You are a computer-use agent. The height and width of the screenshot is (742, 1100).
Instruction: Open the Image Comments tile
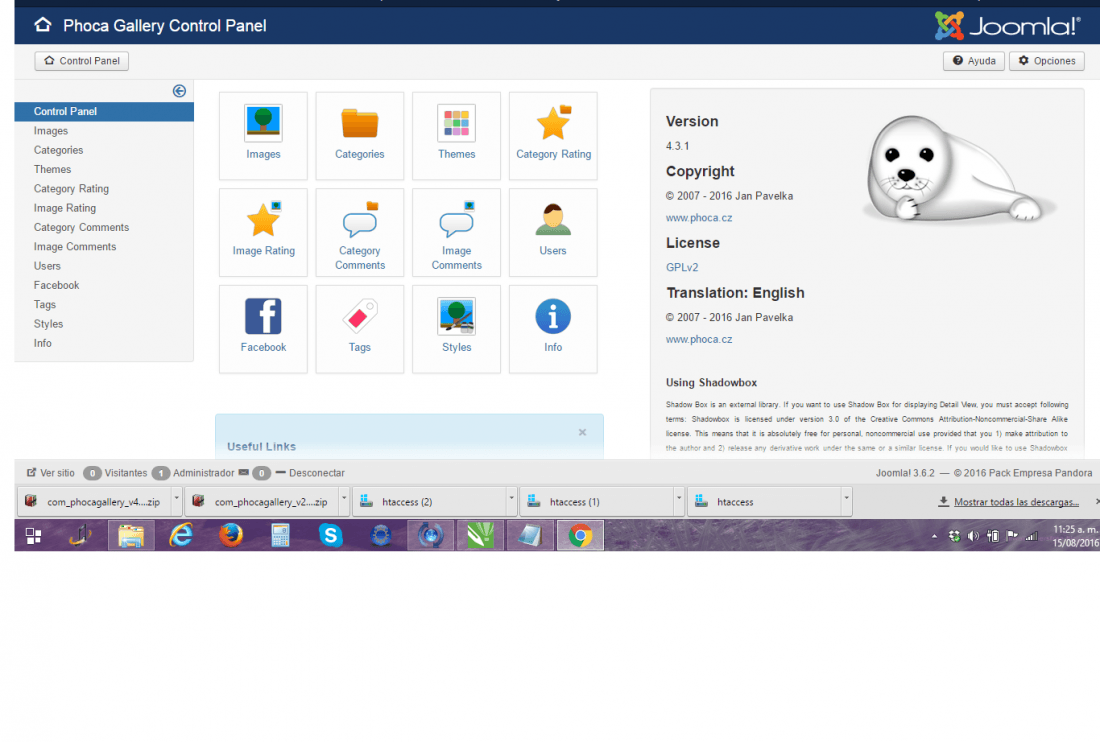click(457, 232)
